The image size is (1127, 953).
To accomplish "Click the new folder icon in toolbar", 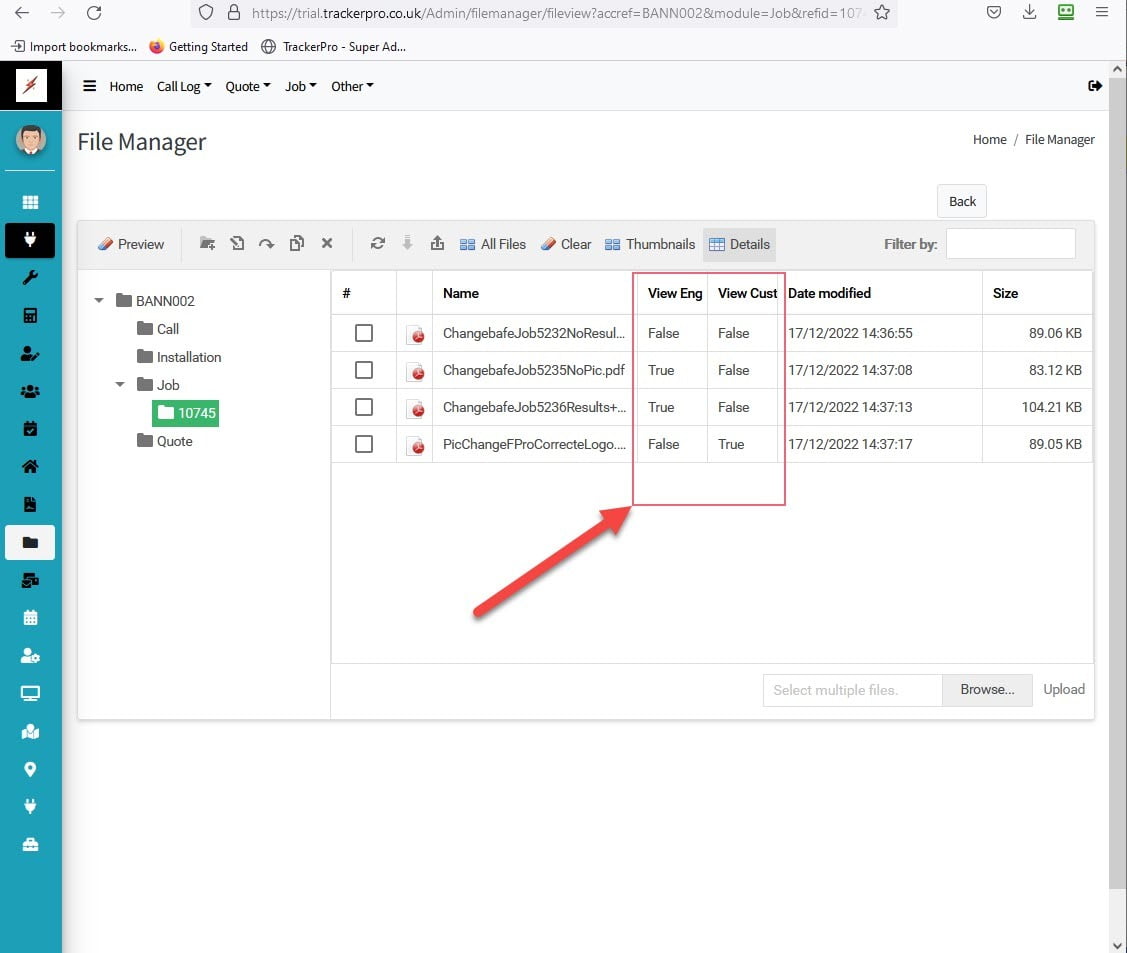I will click(207, 243).
